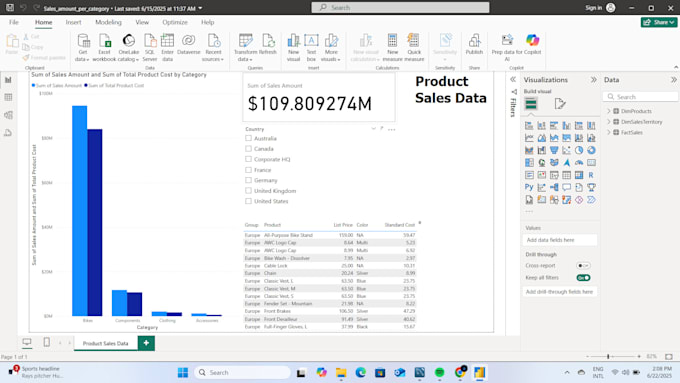Adjust the zoom level slider
Viewport: 680px width, 383px height.
pyautogui.click(x=608, y=357)
